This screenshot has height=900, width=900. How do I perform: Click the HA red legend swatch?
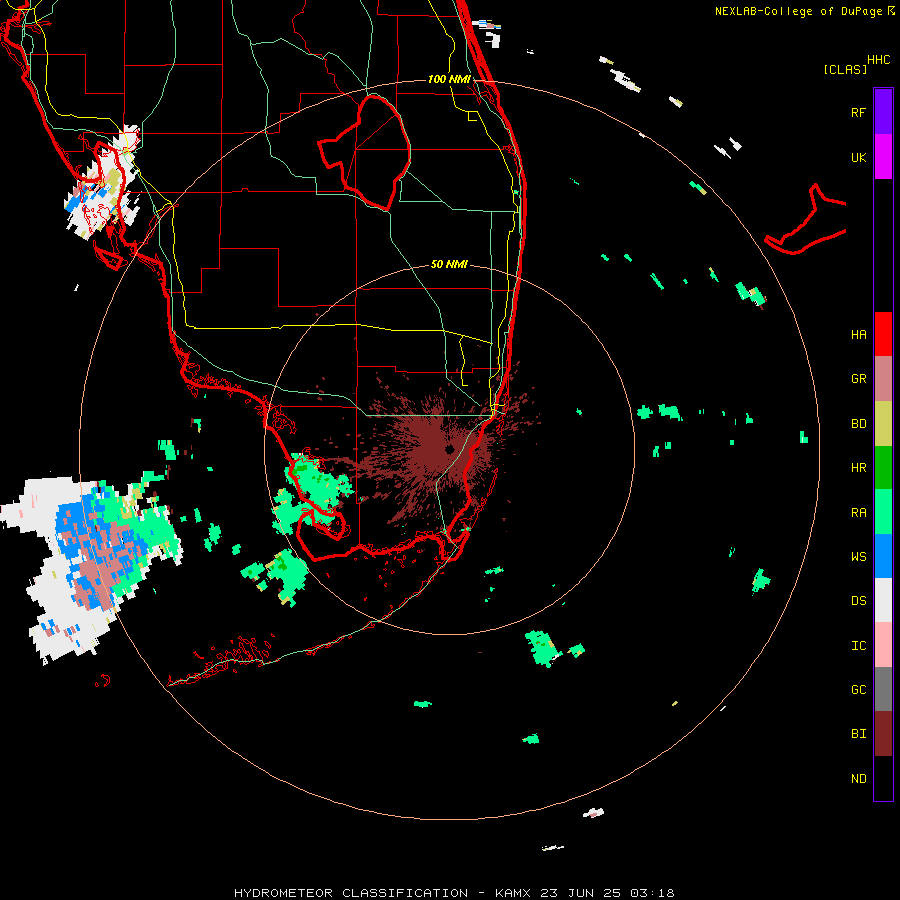883,334
